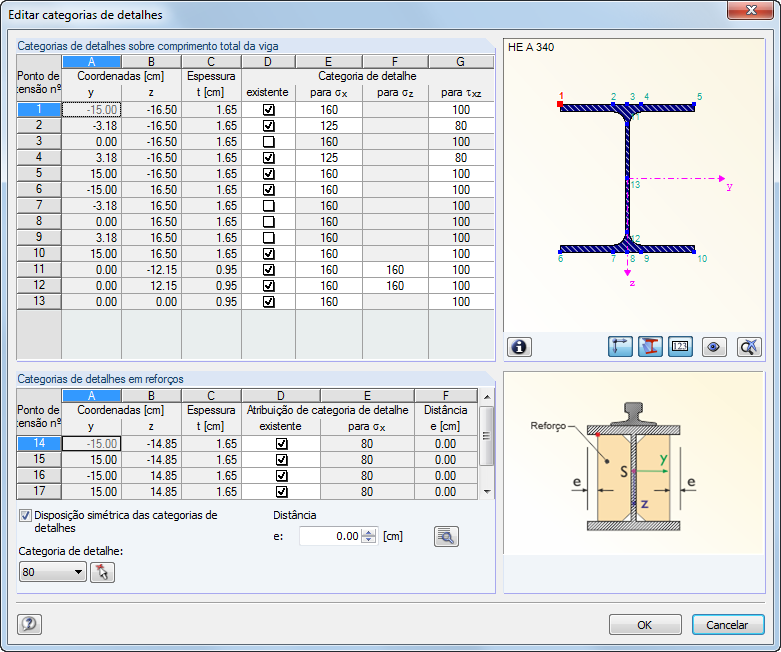Screen dimensions: 781x652
Task: Check 'existente' for stress point 9
Action: coord(268,238)
